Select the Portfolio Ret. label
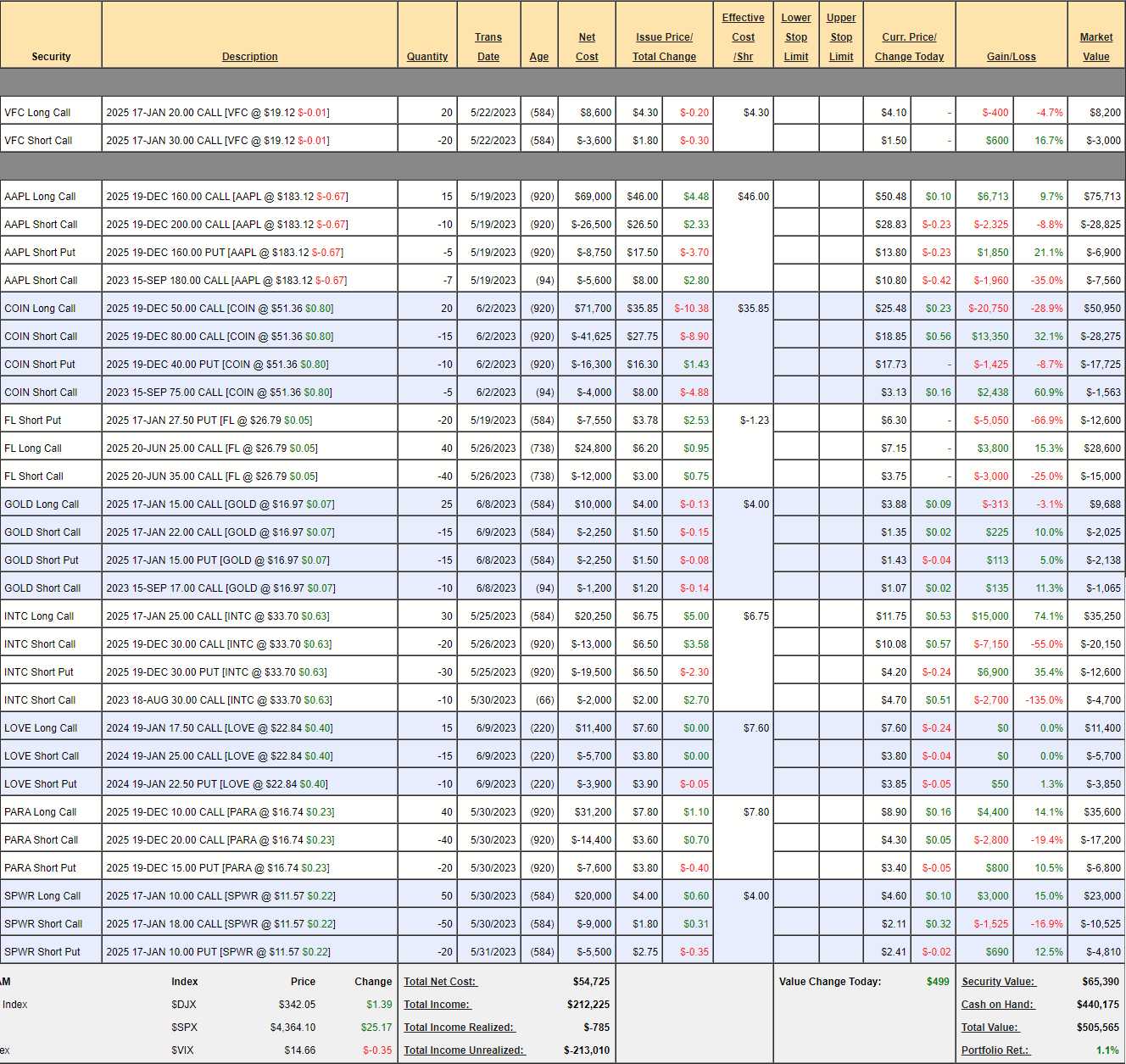Viewport: 1126px width, 1064px height. coord(995,1050)
